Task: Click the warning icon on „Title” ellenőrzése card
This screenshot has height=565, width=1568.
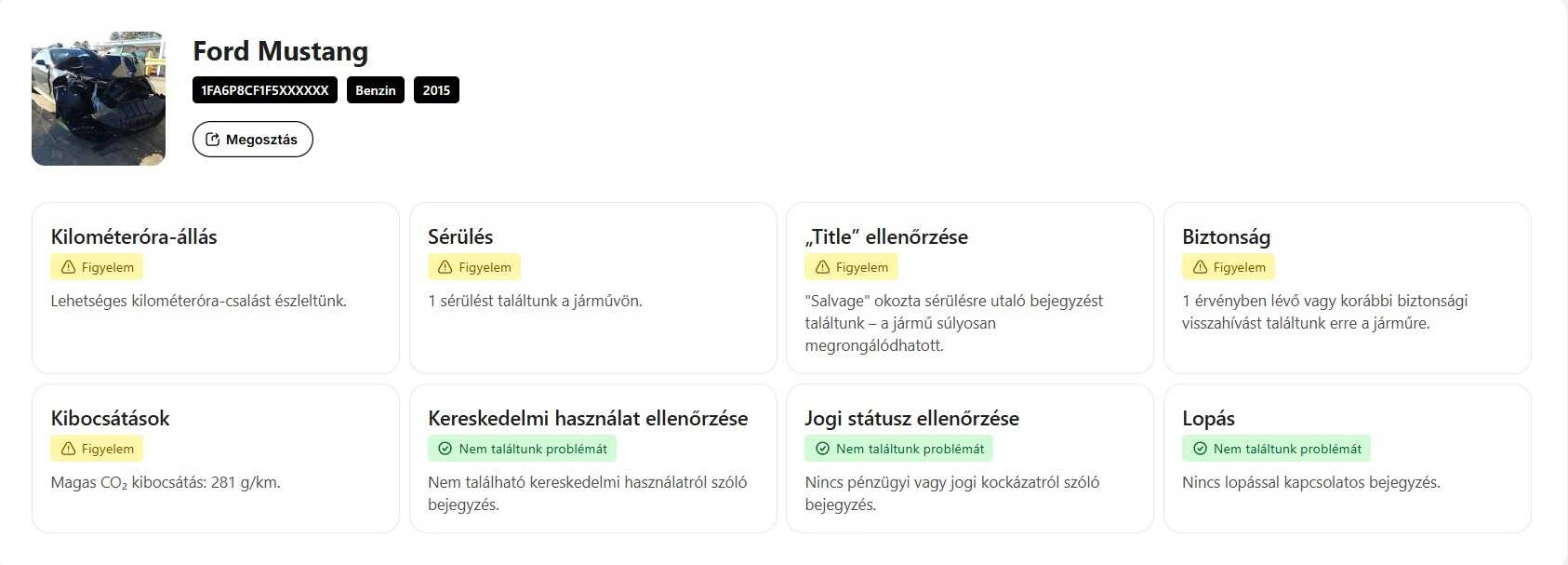Action: [822, 267]
